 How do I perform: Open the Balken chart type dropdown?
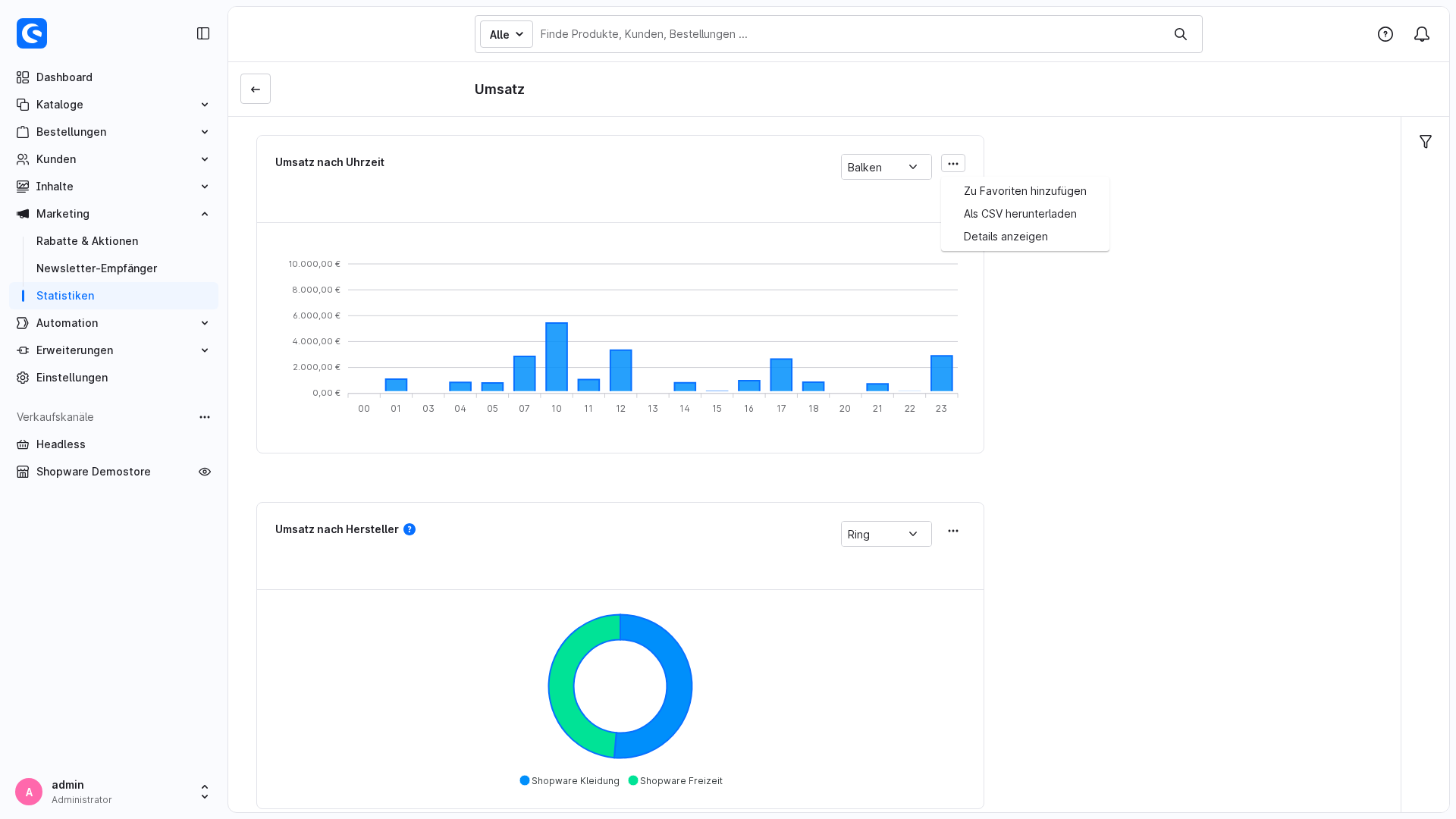coord(886,167)
